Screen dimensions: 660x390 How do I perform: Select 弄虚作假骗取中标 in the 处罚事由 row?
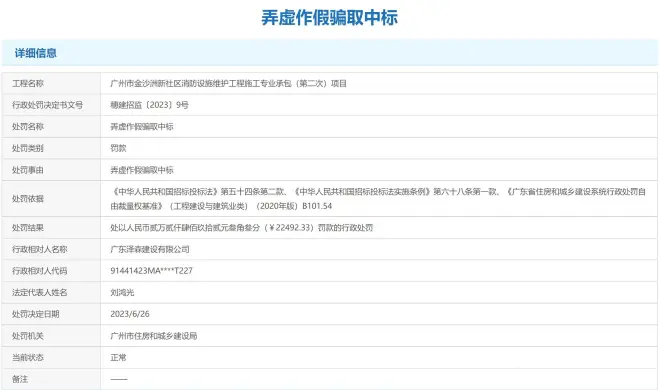[x=142, y=170]
